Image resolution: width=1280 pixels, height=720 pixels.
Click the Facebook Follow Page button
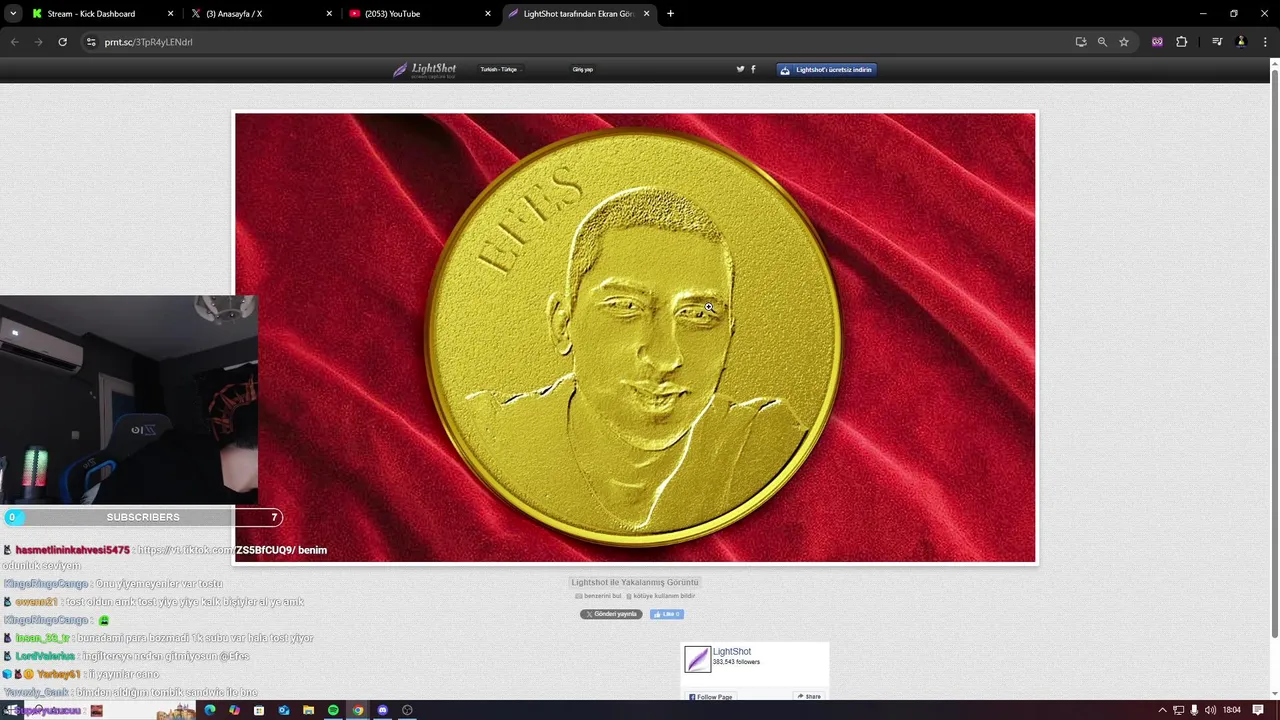tap(711, 696)
